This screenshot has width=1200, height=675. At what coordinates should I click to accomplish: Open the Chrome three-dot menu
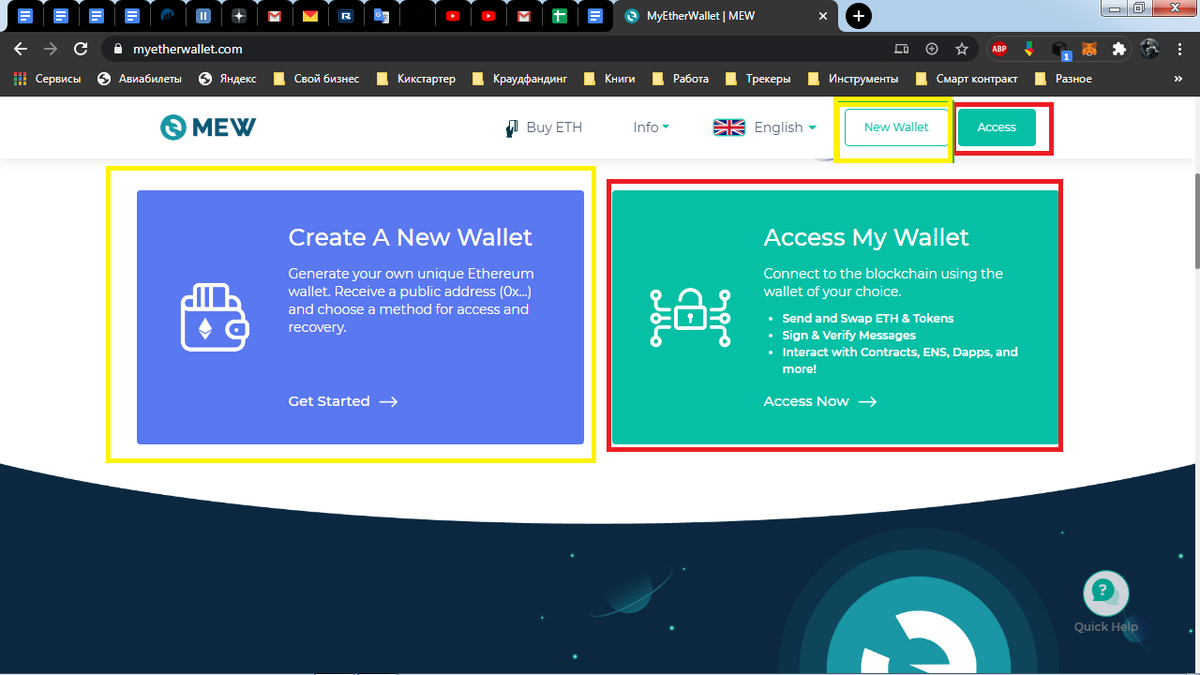coord(1180,48)
